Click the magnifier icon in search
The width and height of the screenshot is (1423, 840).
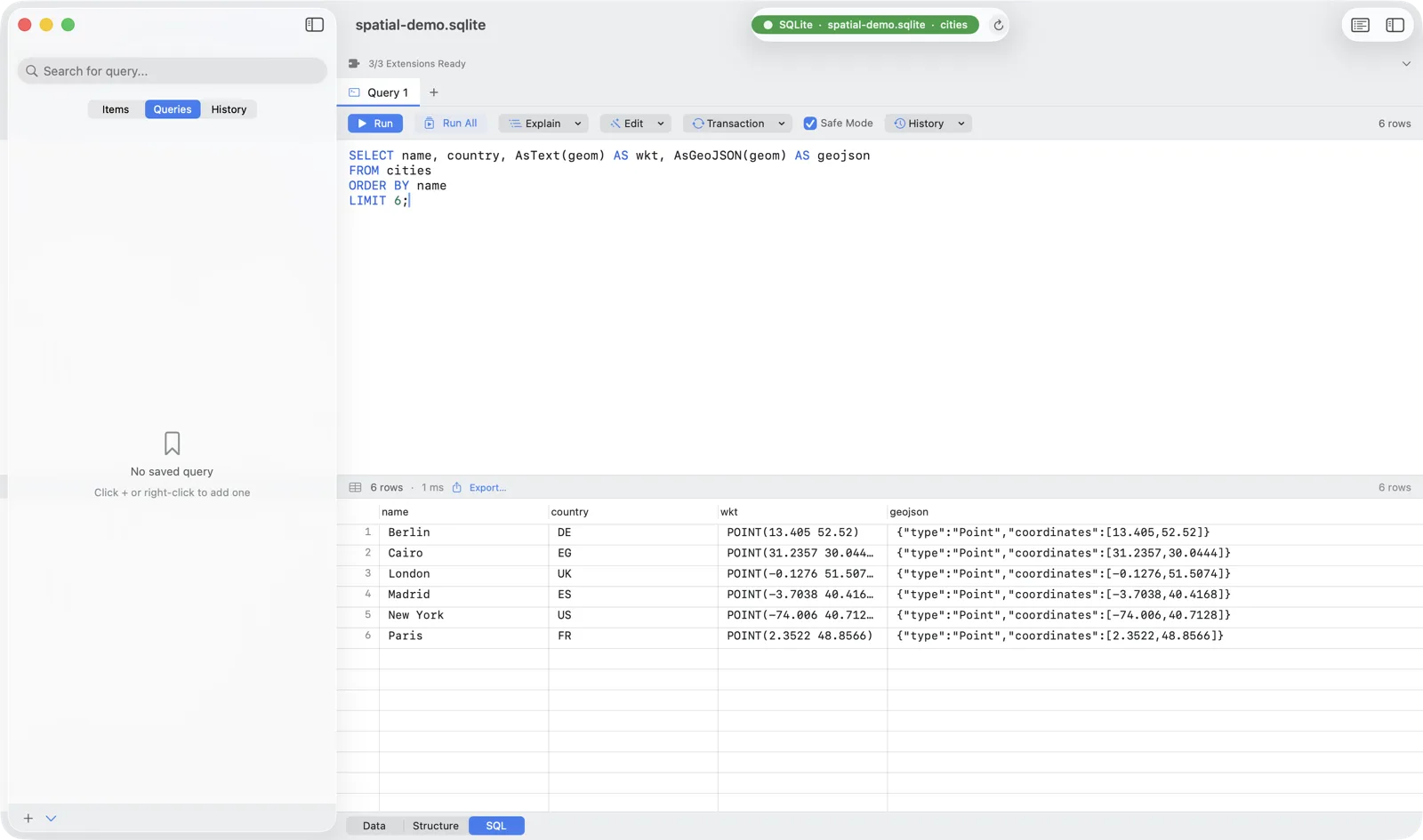(32, 71)
